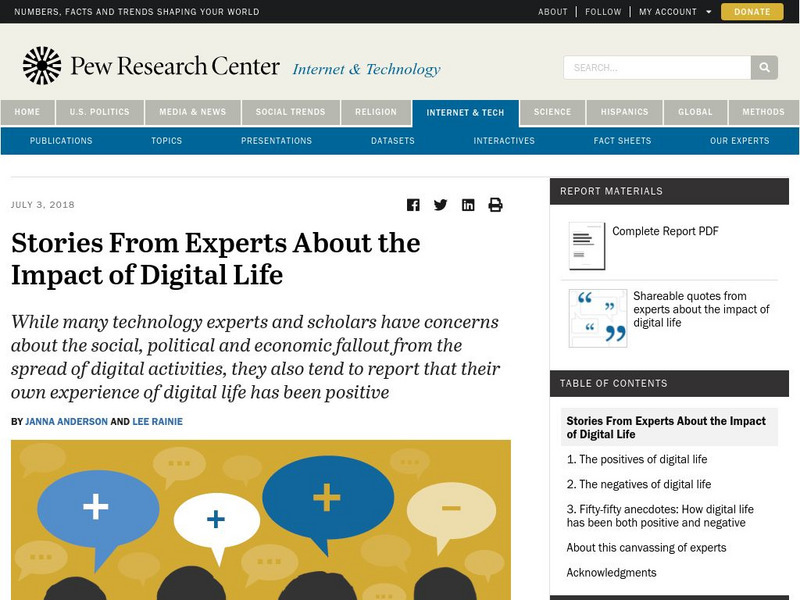800x600 pixels.
Task: Click the search magnifier icon
Action: click(765, 68)
